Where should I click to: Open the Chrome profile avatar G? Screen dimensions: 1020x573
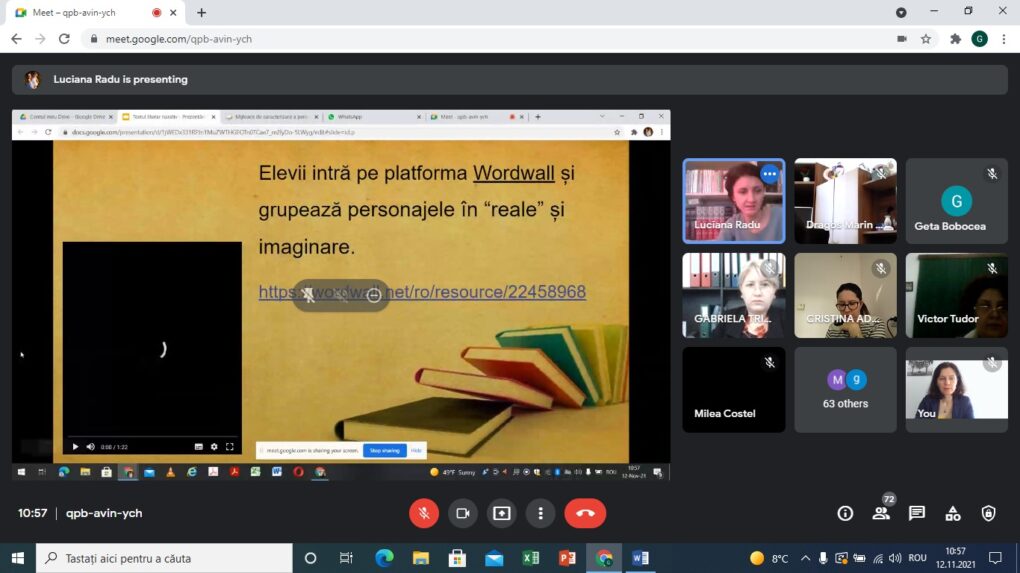coord(980,39)
